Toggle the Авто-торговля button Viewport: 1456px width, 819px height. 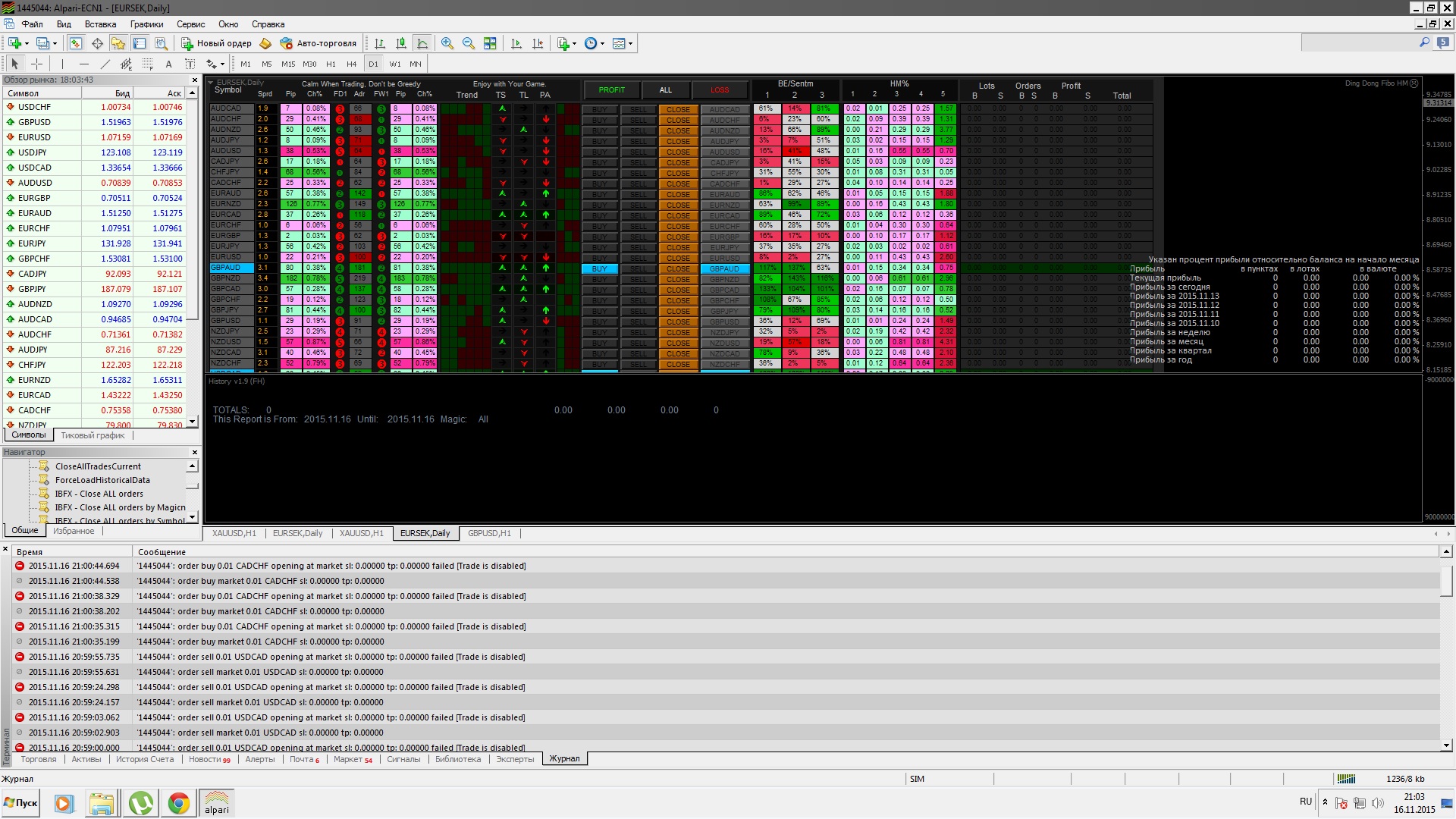(318, 43)
